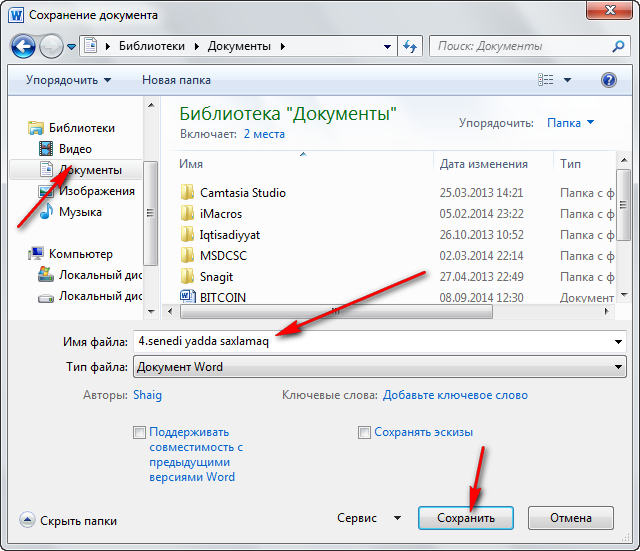
Task: Click the blue Help question mark icon
Action: [609, 80]
